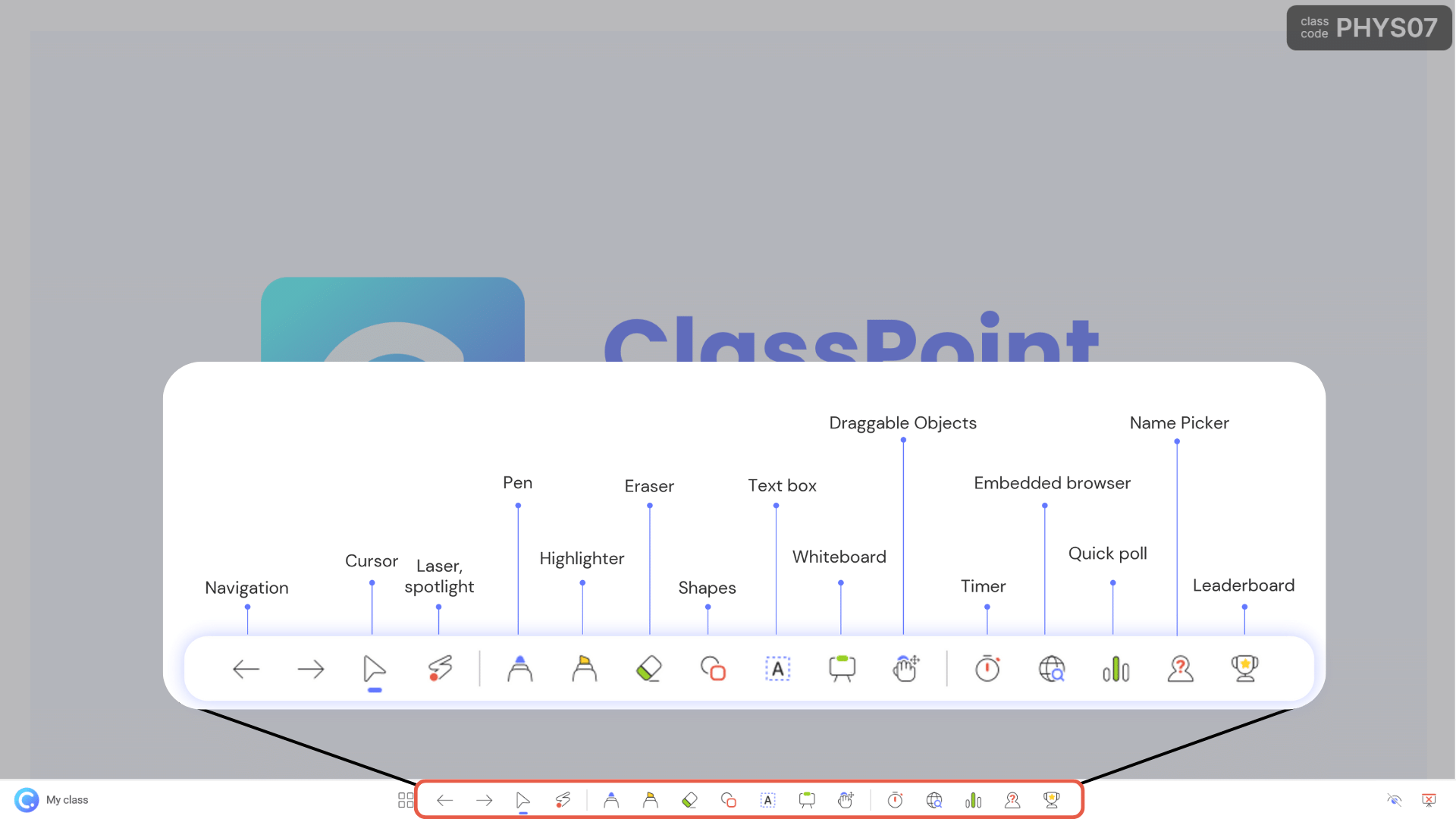
Task: Activate the Eraser tool
Action: tap(689, 800)
